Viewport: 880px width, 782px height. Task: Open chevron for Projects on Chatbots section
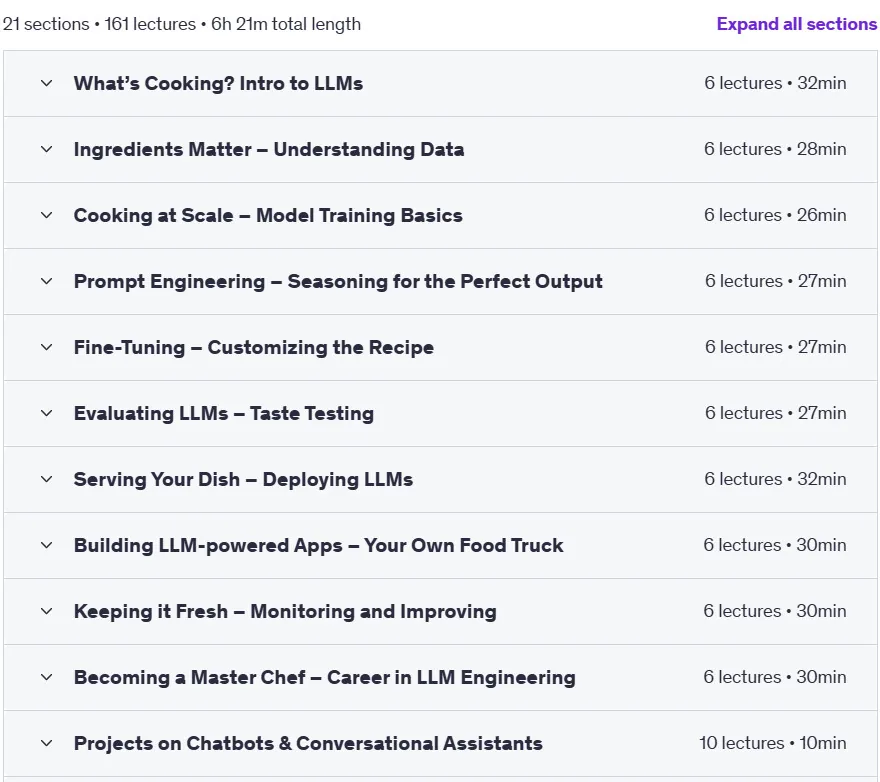tap(47, 743)
